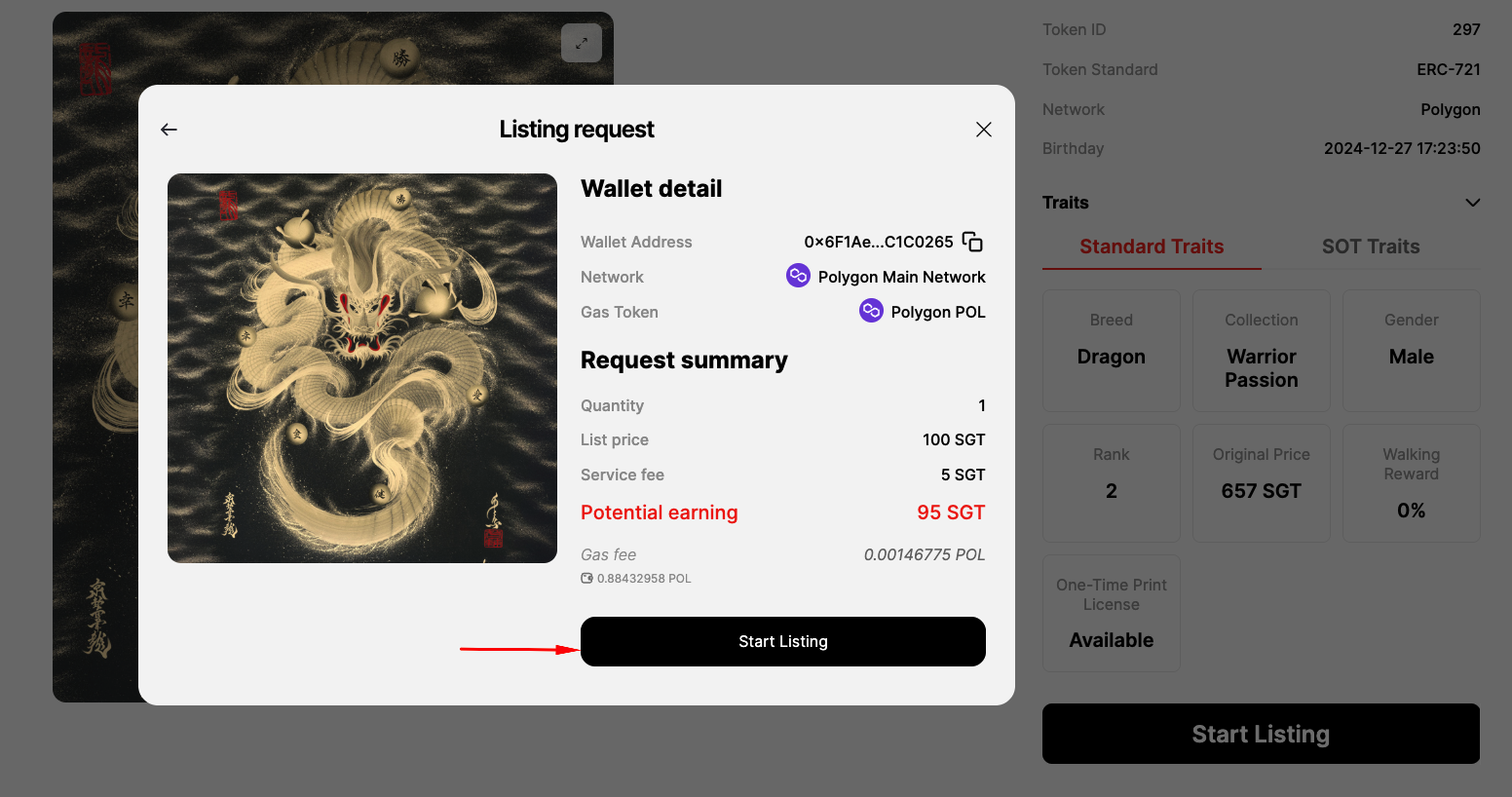1512x797 pixels.
Task: Switch to the SOT Traits tab
Action: [1371, 247]
